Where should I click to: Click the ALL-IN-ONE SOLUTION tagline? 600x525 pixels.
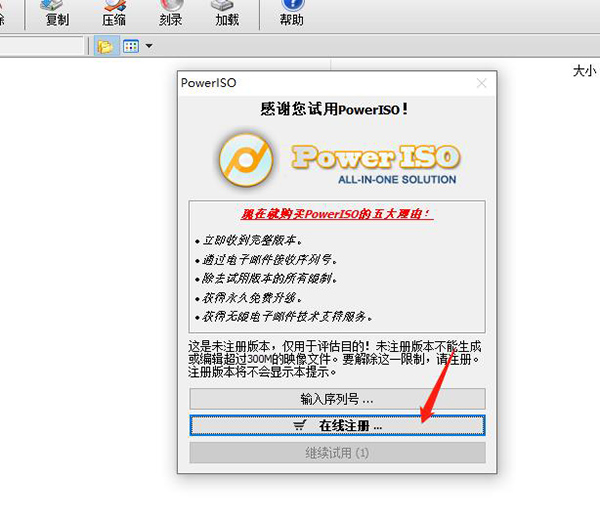pos(397,179)
